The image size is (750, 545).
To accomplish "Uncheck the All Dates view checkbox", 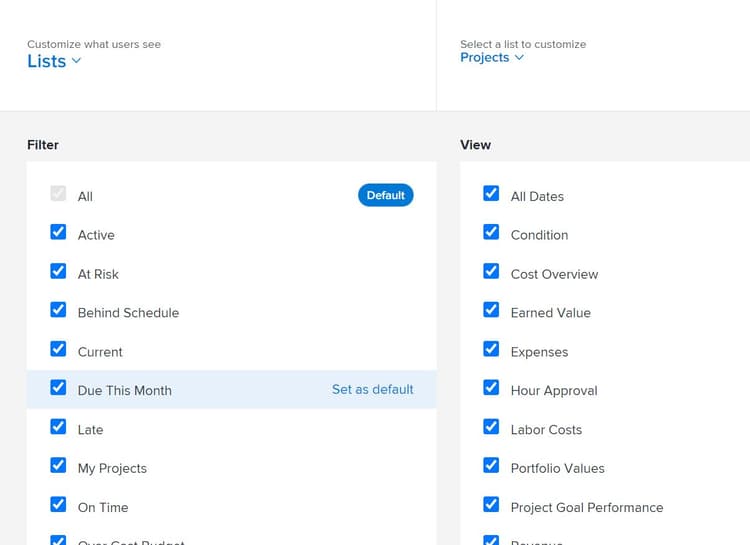I will click(x=491, y=193).
